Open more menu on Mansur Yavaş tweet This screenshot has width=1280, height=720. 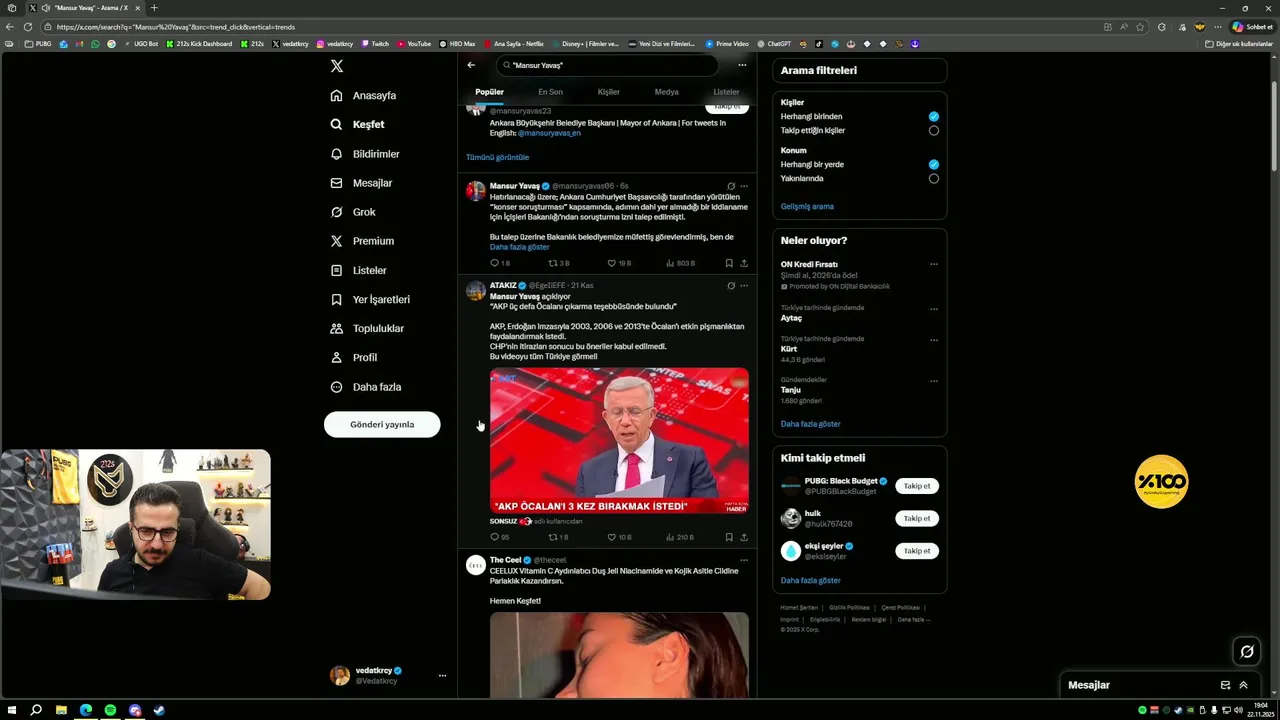[744, 186]
